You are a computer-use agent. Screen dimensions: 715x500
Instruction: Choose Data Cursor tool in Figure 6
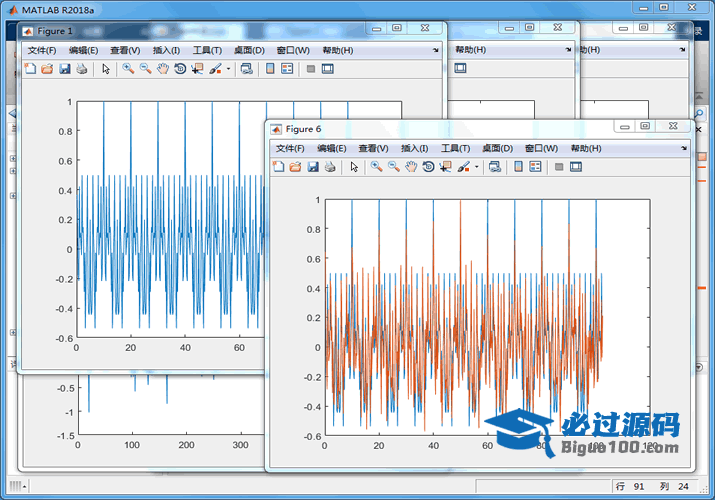click(444, 167)
